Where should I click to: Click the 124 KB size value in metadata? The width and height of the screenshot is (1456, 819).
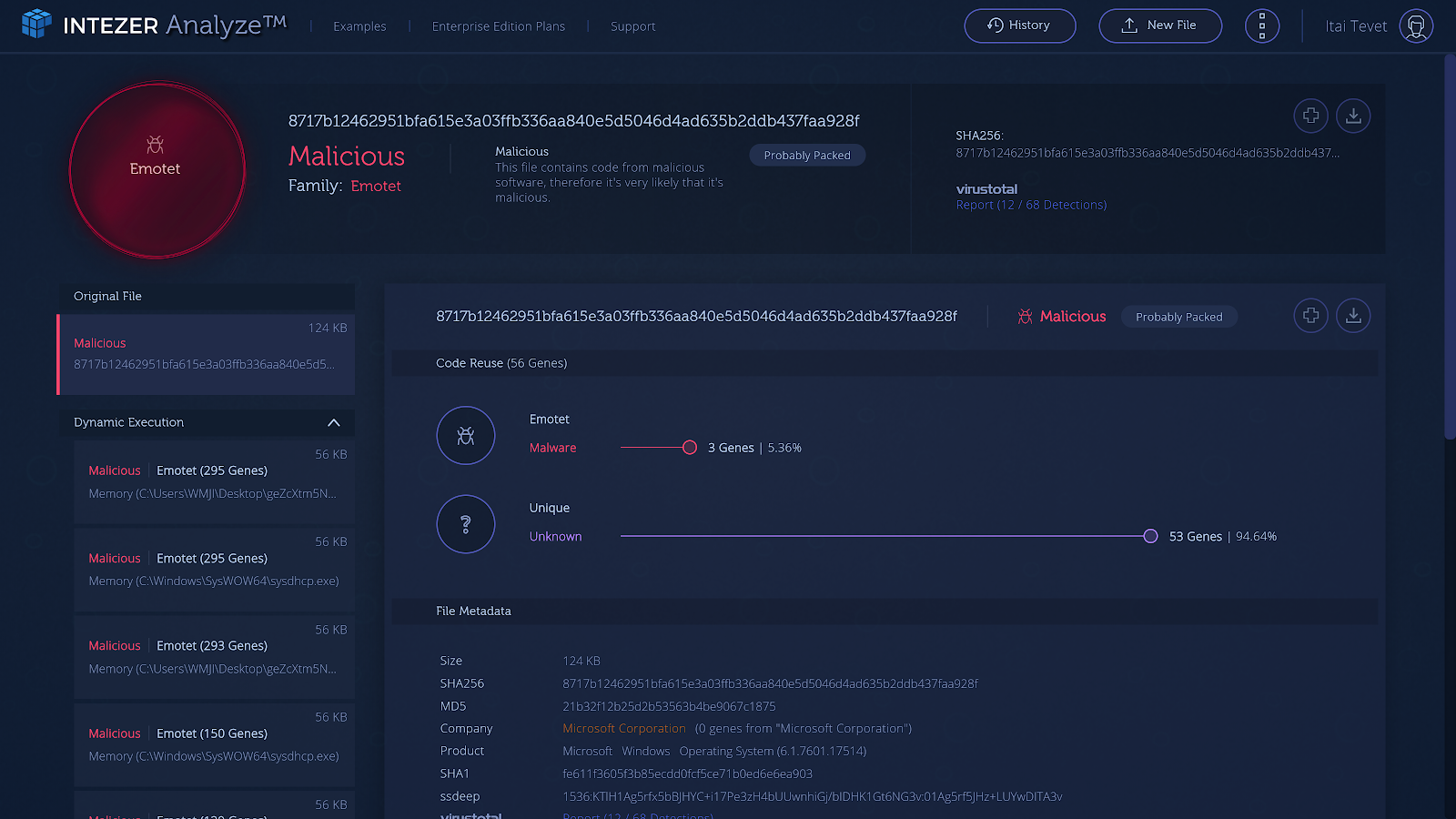581,661
